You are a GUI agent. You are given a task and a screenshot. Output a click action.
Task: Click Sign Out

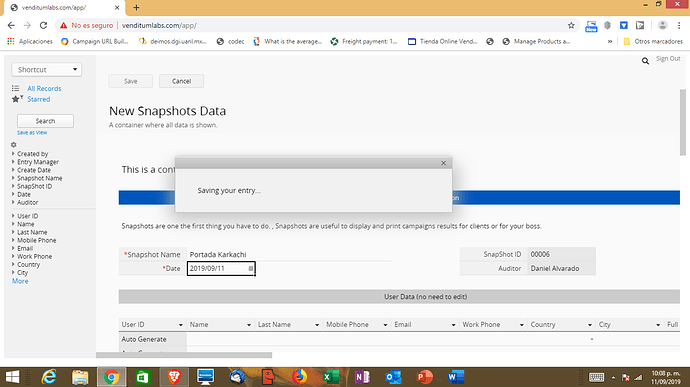tap(668, 59)
